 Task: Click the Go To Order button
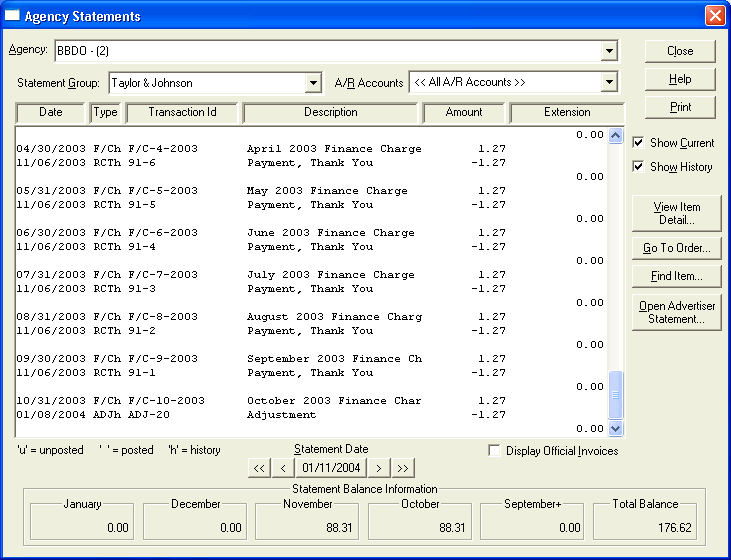tap(676, 248)
